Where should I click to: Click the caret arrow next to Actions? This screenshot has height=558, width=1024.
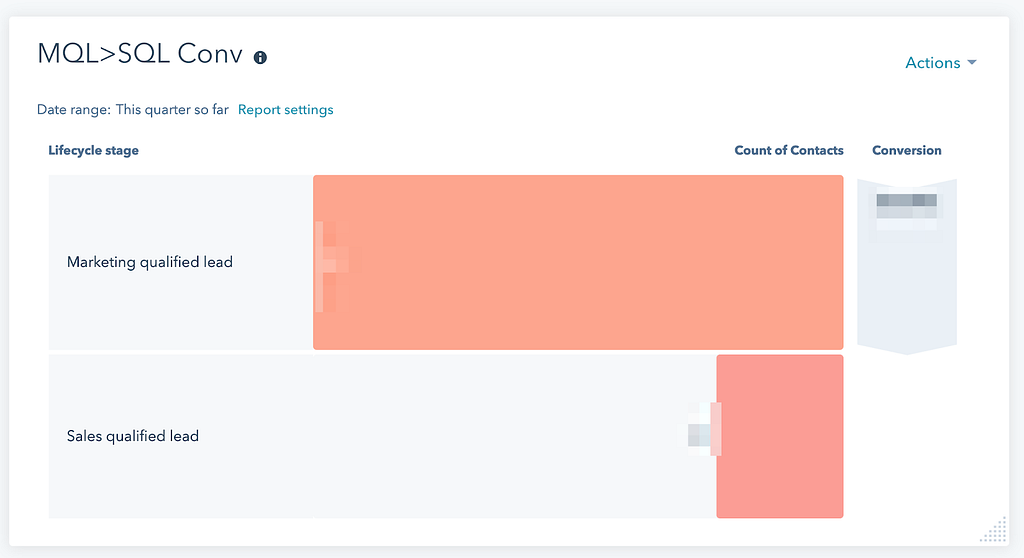point(971,63)
